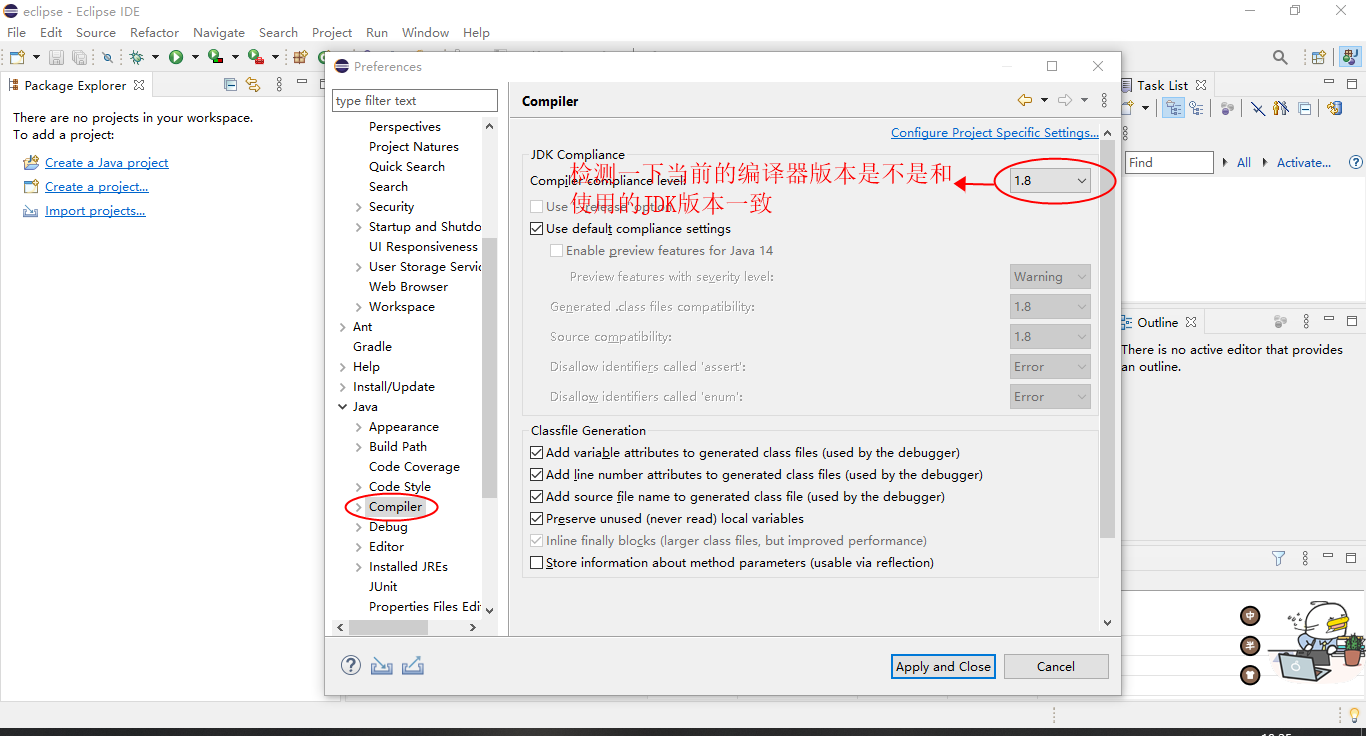
Task: Click Import projects link
Action: coord(95,210)
